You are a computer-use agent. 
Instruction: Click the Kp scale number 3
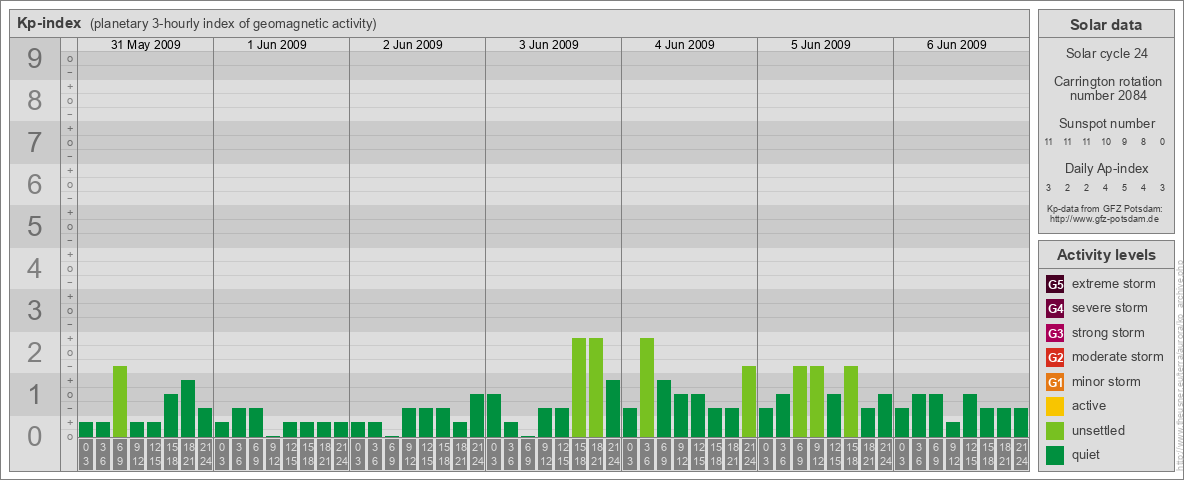pos(34,309)
